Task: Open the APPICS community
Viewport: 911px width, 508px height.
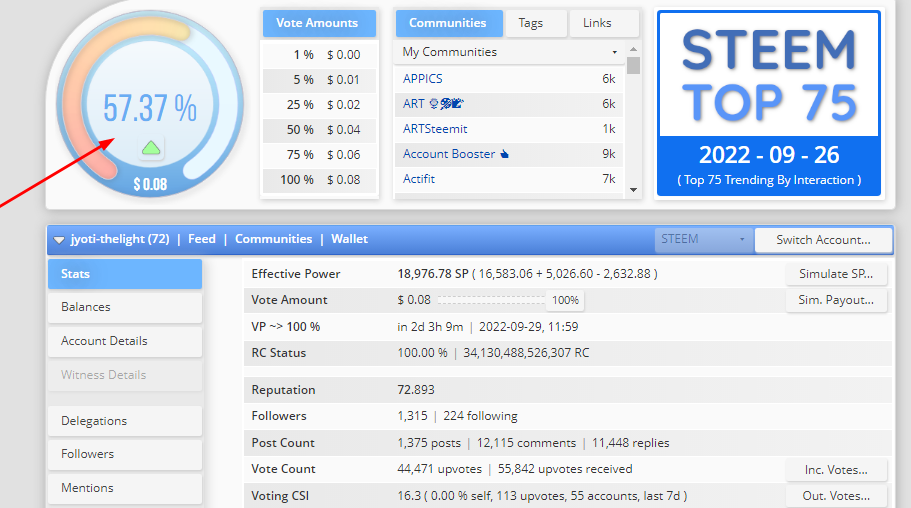Action: (x=422, y=78)
